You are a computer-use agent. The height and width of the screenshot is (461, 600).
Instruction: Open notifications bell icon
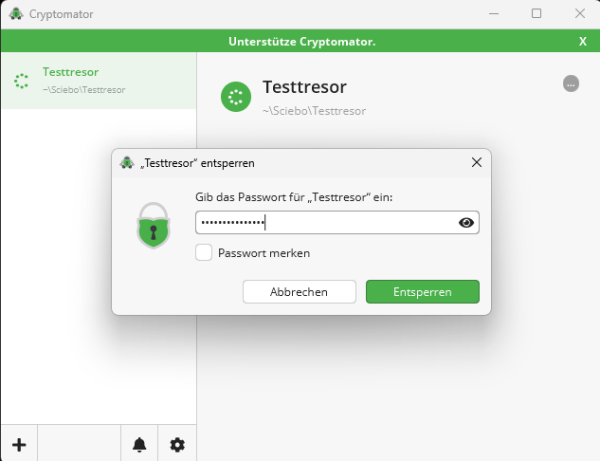tap(139, 444)
